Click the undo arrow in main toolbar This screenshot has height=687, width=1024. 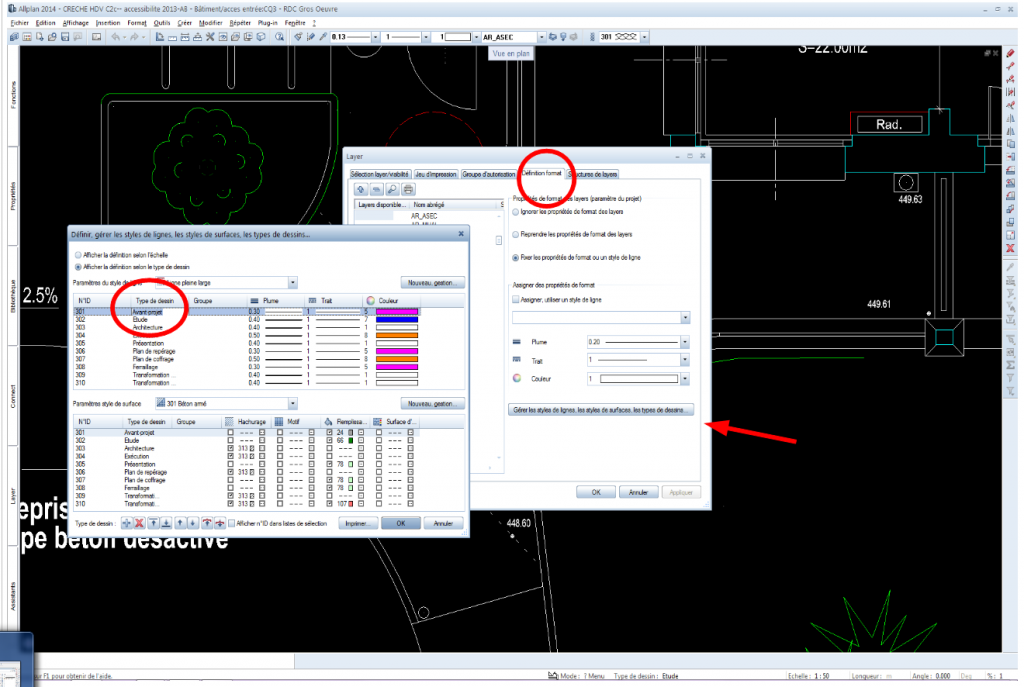pyautogui.click(x=116, y=37)
